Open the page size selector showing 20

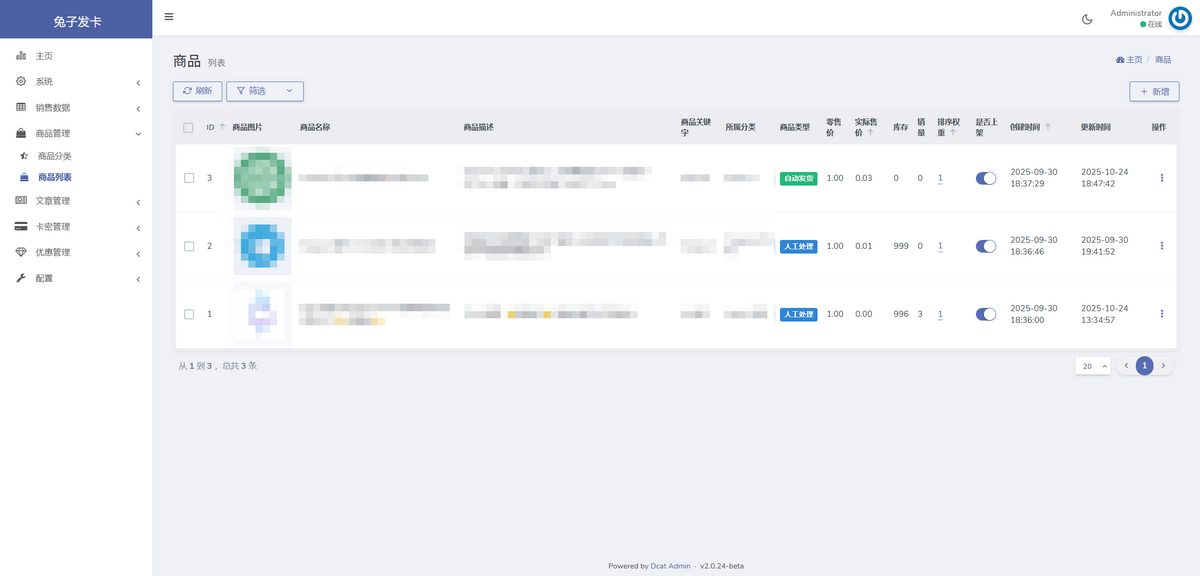tap(1092, 366)
